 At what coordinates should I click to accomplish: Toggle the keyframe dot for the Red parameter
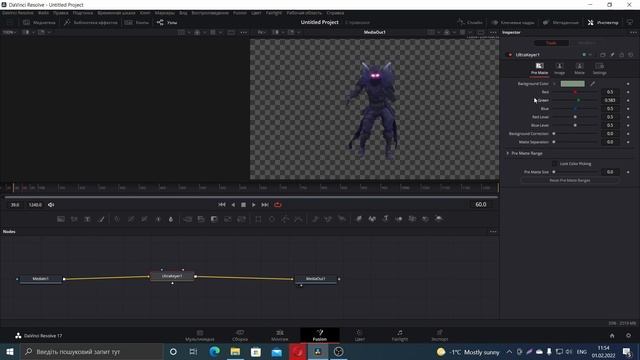(x=628, y=92)
